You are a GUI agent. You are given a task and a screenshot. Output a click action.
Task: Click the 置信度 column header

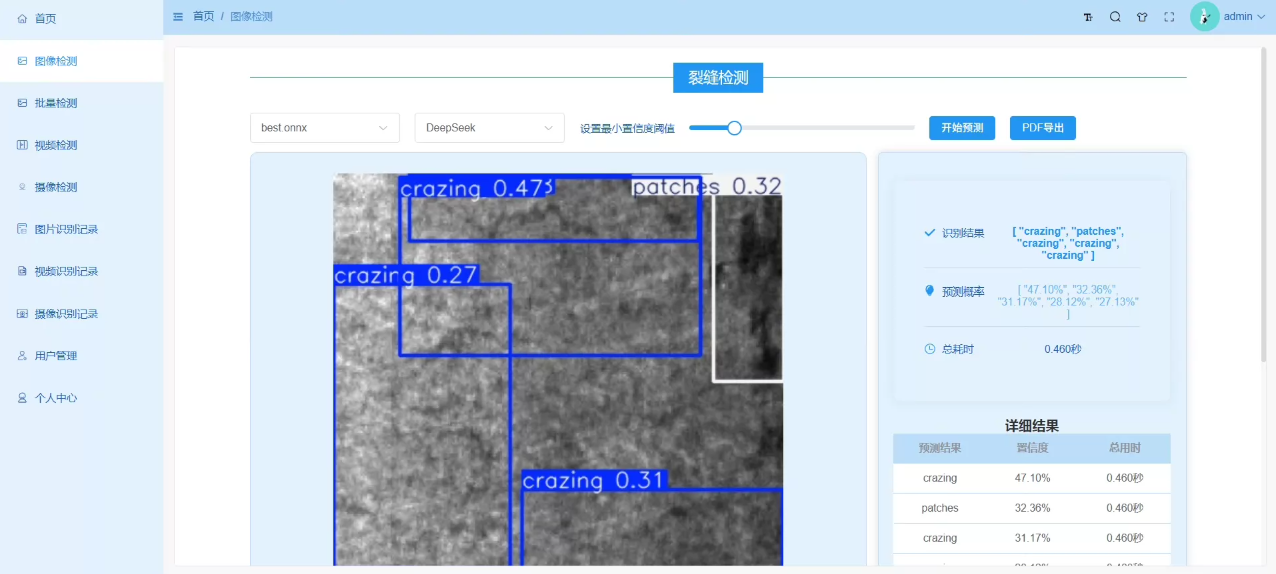click(x=1032, y=448)
